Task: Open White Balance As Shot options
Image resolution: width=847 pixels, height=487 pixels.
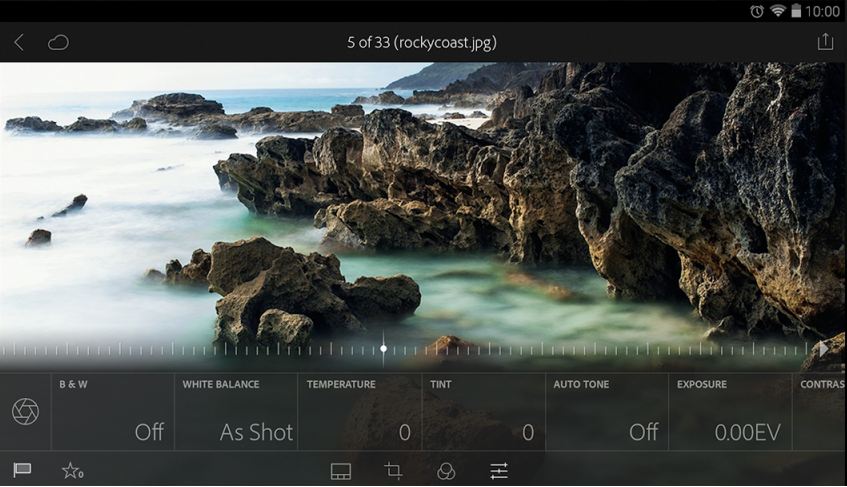Action: (236, 412)
